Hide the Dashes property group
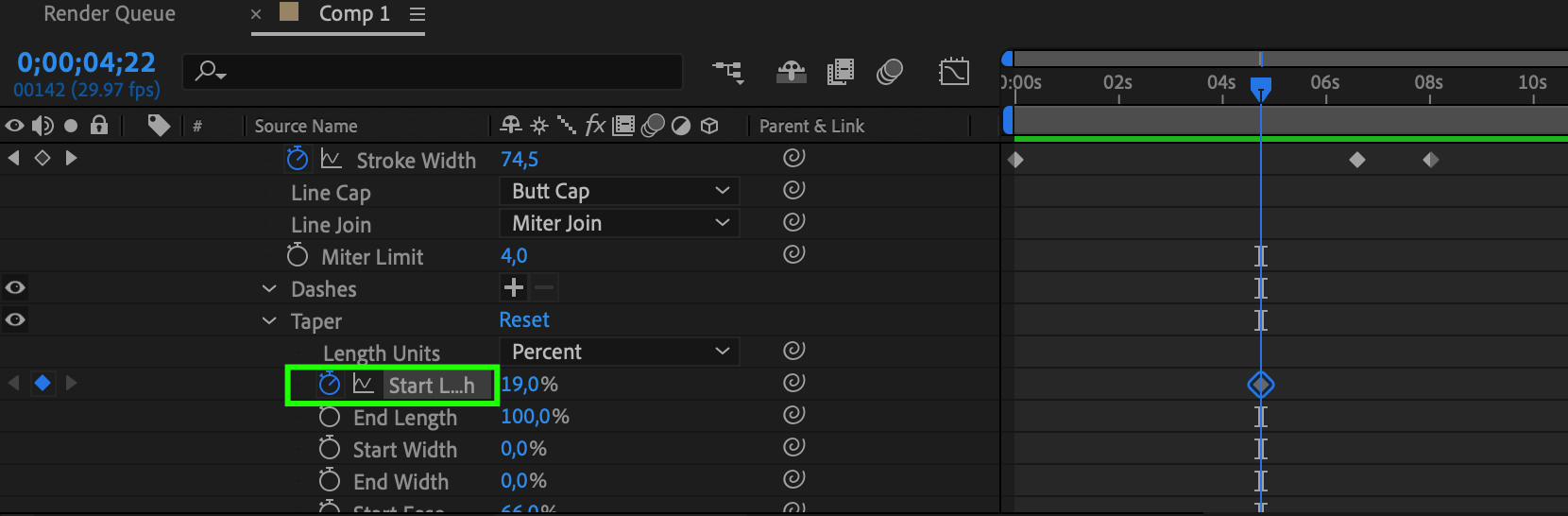1568x516 pixels. point(15,287)
